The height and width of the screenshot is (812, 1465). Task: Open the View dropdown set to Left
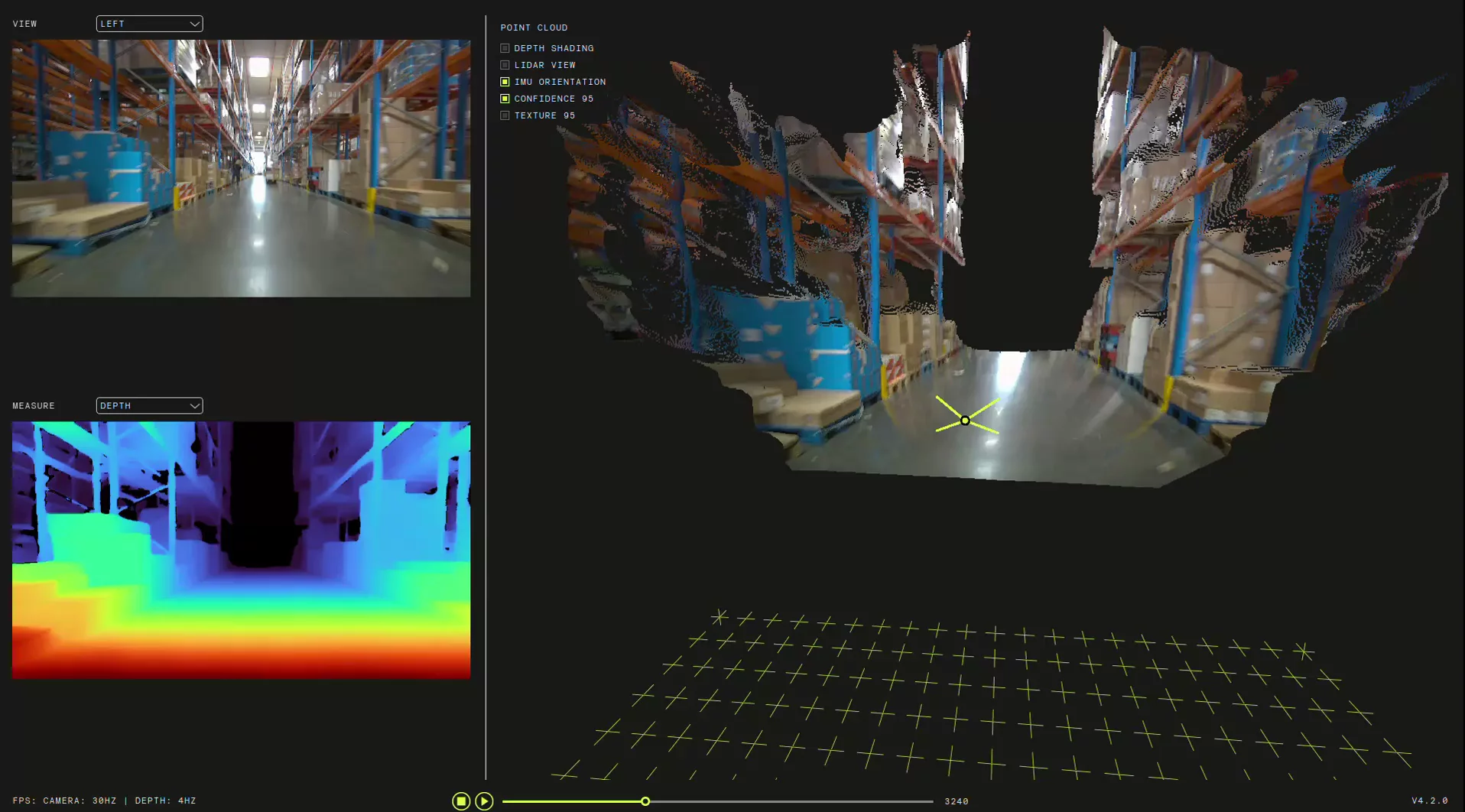[x=149, y=24]
